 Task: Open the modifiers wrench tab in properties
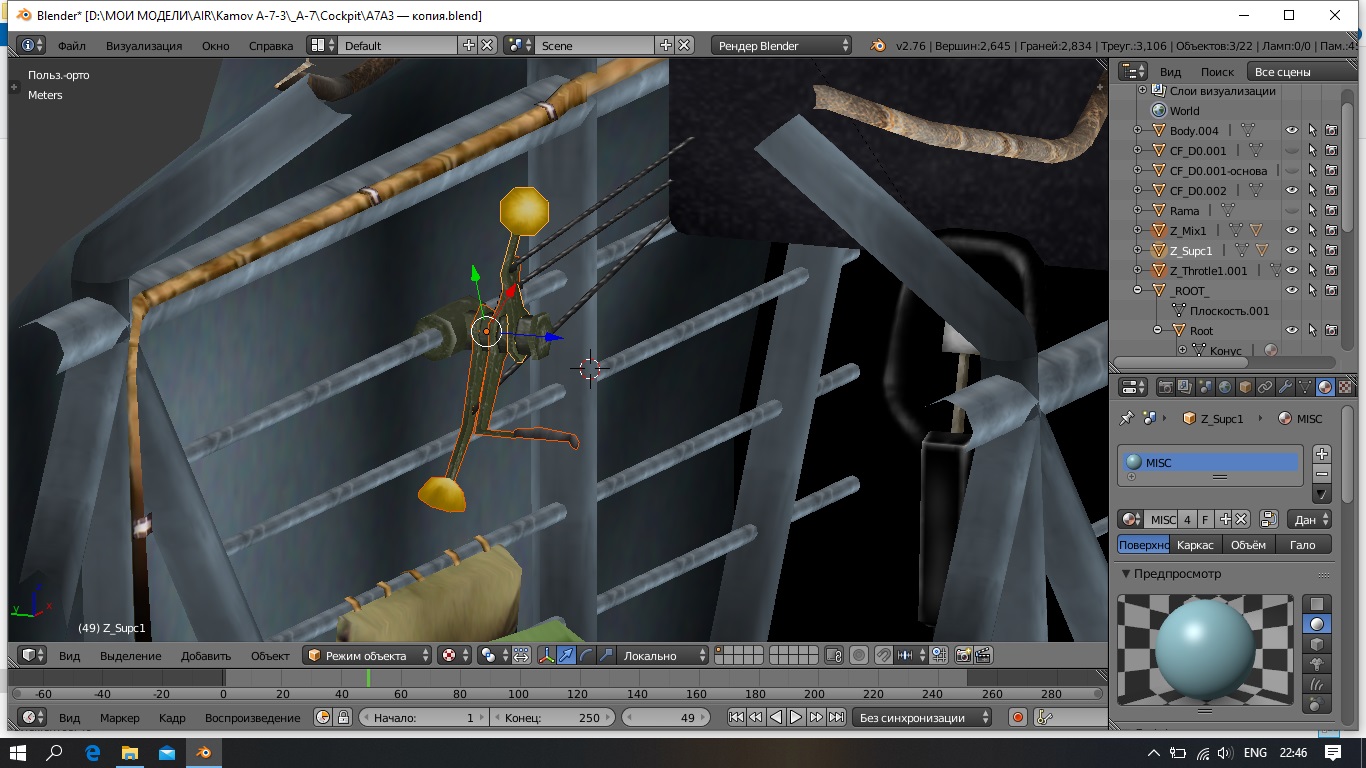[x=1285, y=387]
